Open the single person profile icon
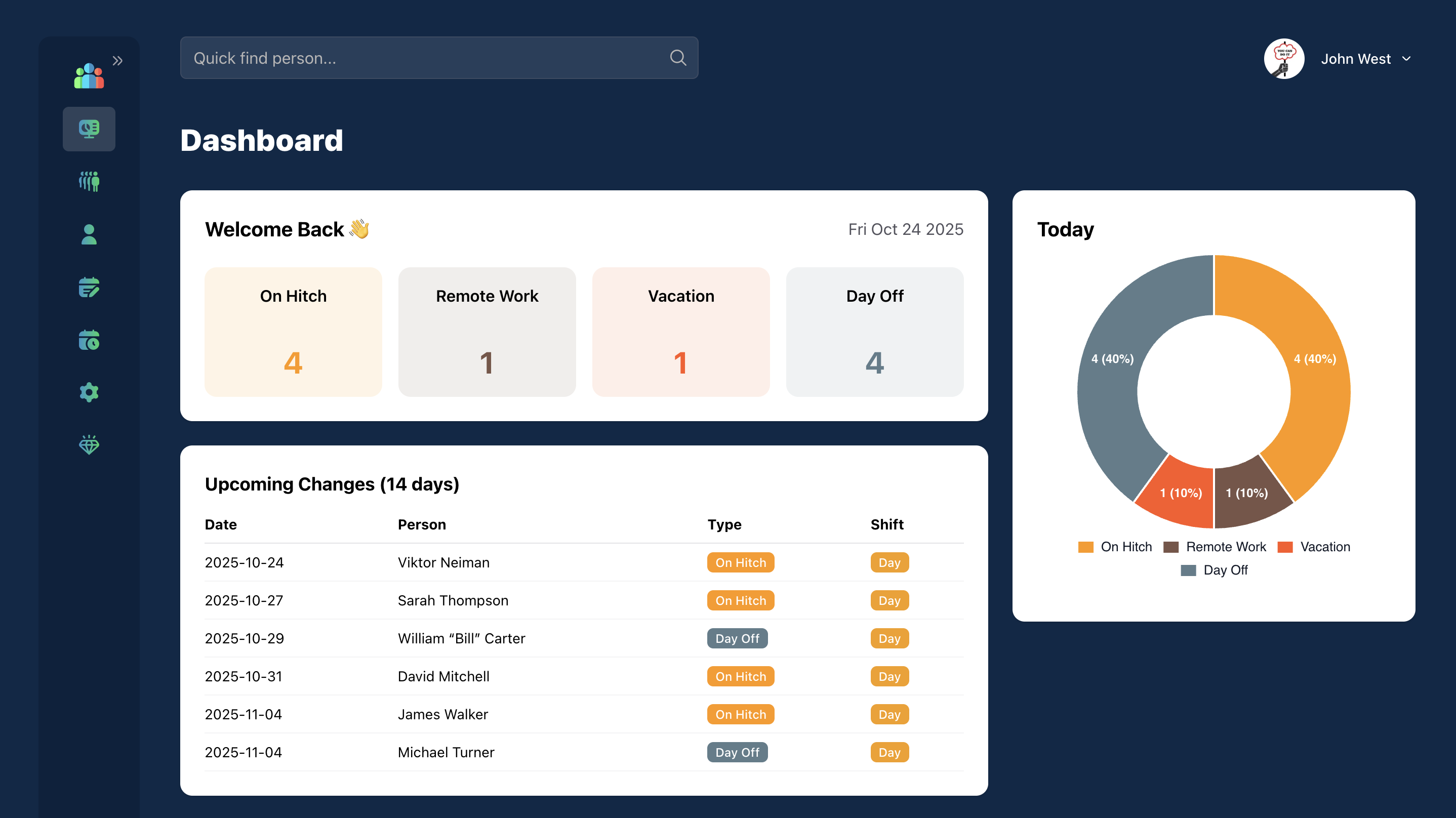 click(89, 234)
